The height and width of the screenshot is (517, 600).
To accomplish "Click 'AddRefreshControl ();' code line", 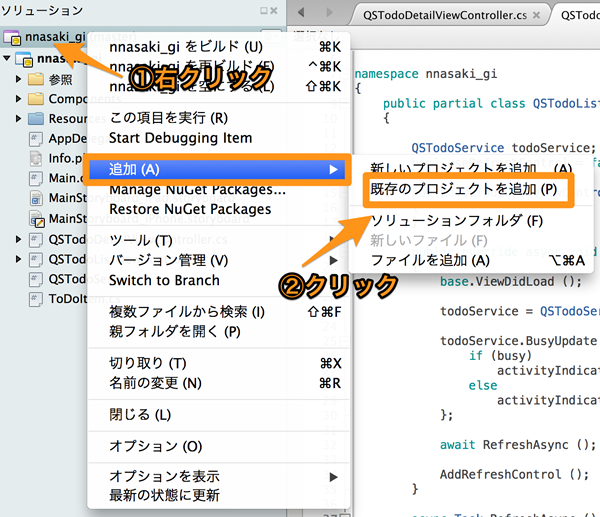I will (515, 475).
